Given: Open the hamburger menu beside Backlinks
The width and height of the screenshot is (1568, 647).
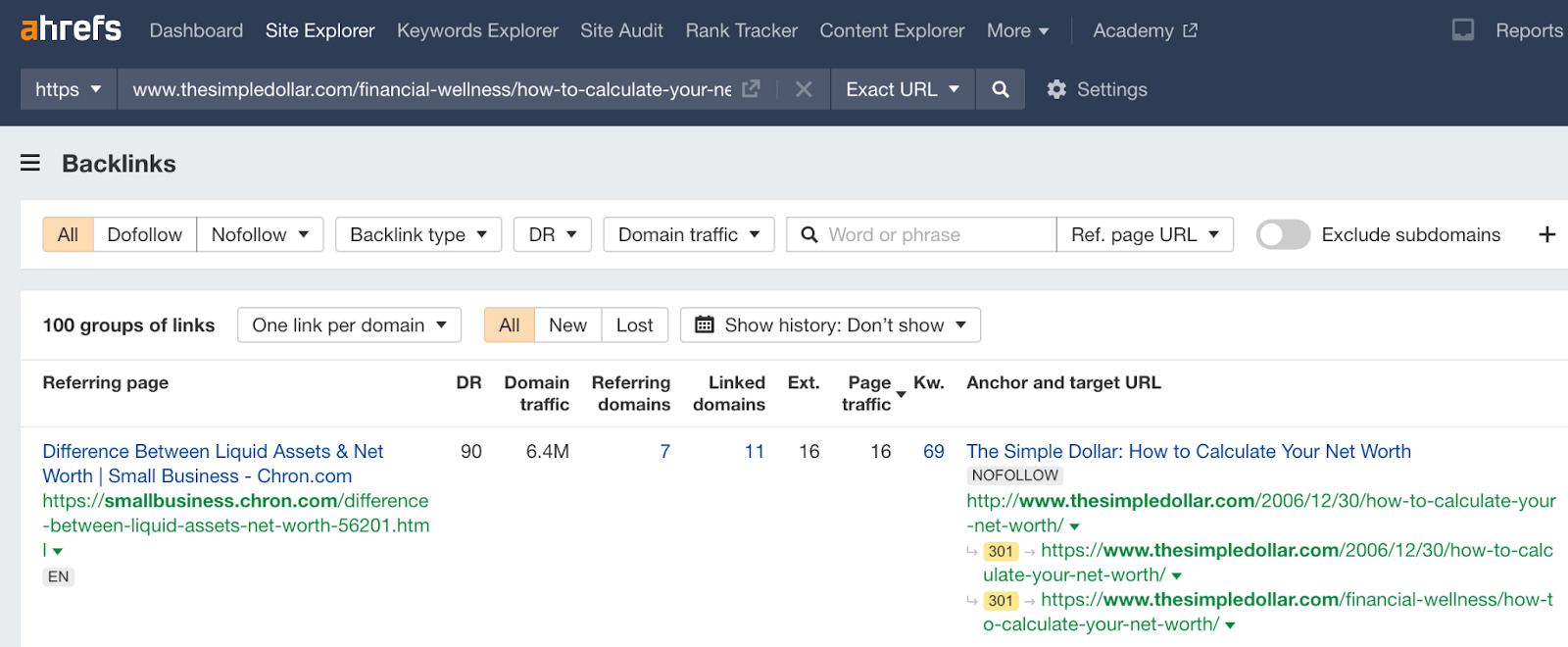Looking at the screenshot, I should point(30,163).
